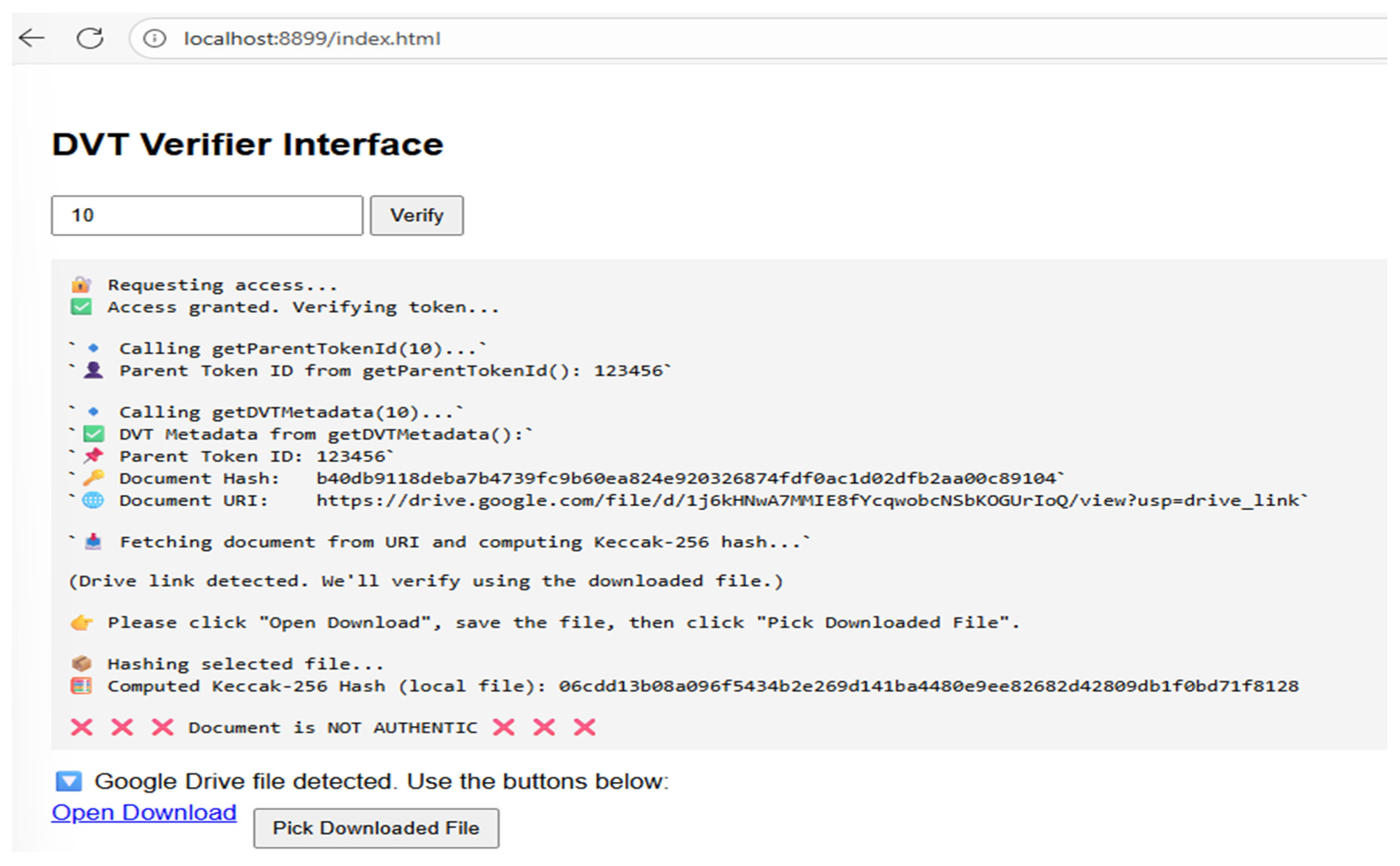Click green checkmark next to Access granted
Viewport: 1400px width, 866px height.
pyautogui.click(x=81, y=307)
